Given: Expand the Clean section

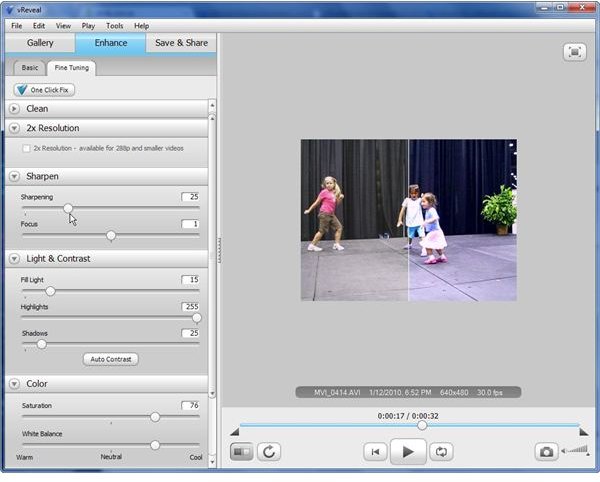Looking at the screenshot, I should (x=14, y=109).
